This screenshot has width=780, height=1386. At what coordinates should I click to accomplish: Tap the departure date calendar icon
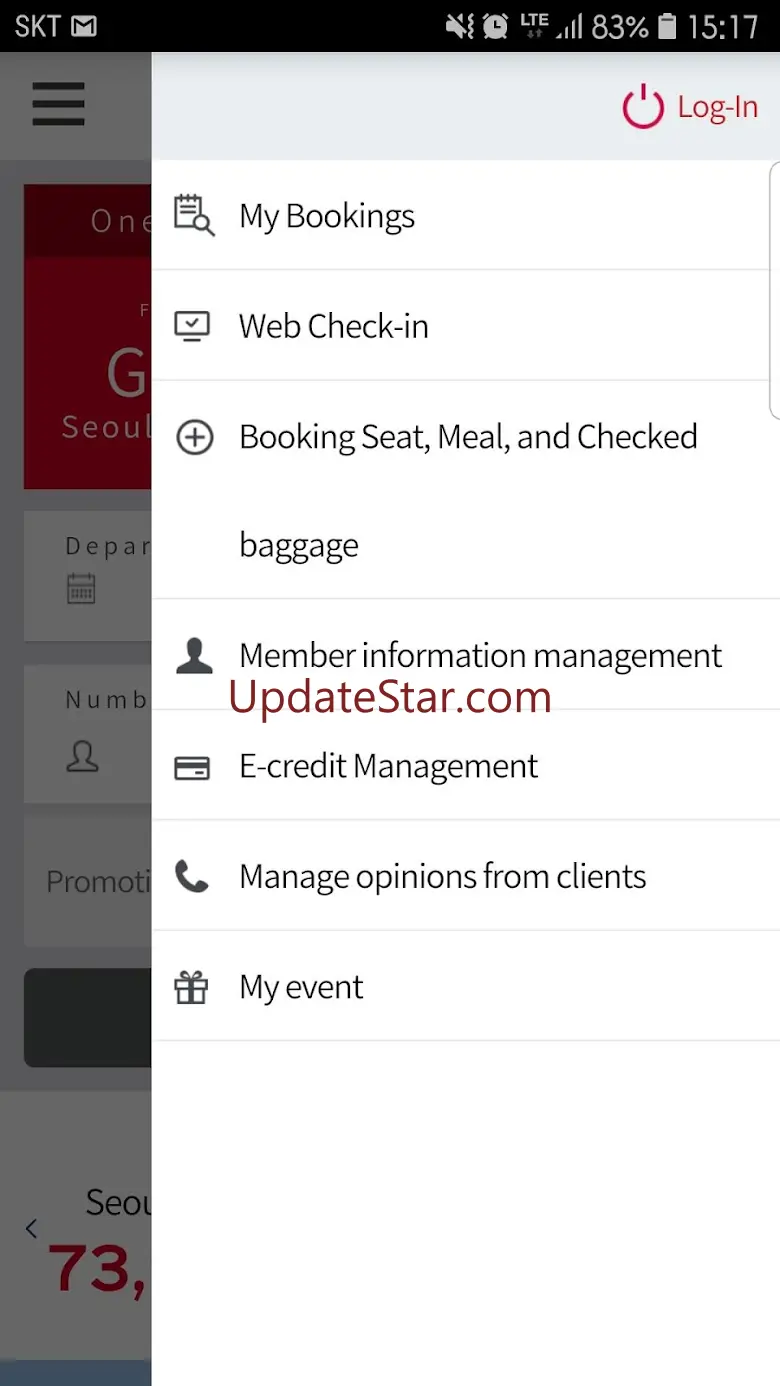81,588
